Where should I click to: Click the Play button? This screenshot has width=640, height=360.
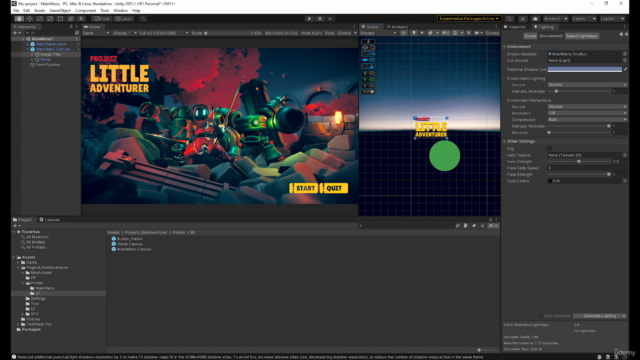(309, 19)
